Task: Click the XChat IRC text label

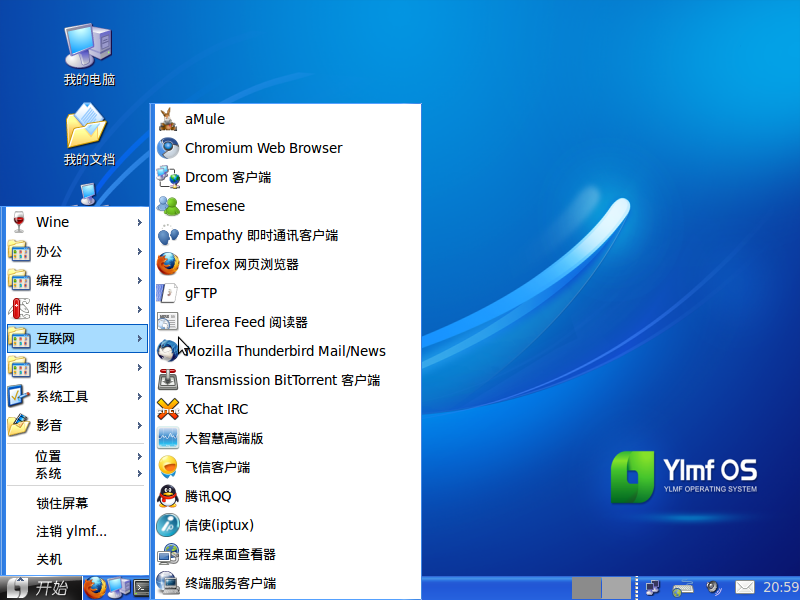Action: click(216, 409)
